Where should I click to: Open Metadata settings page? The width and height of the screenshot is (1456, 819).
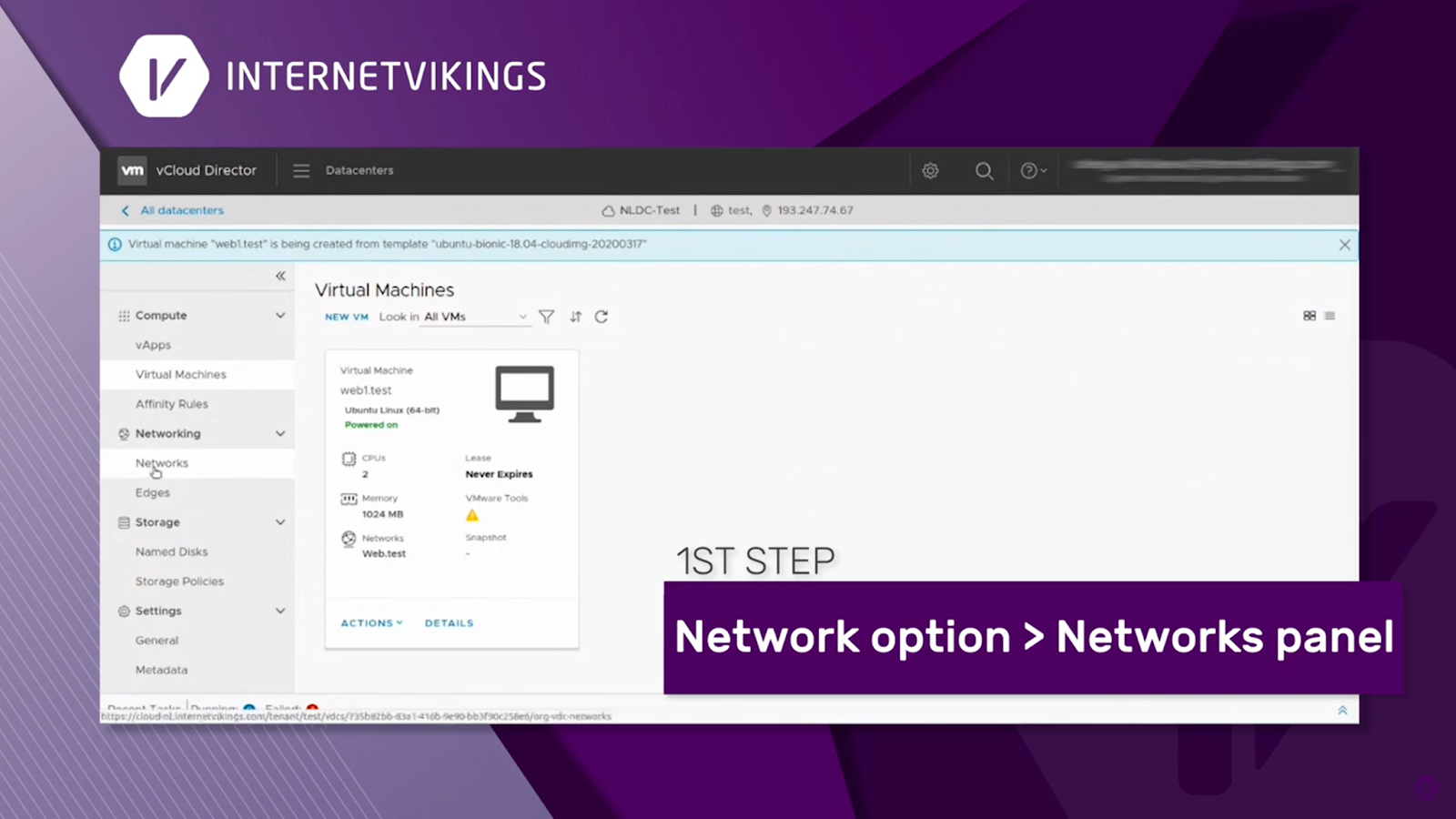coord(161,670)
